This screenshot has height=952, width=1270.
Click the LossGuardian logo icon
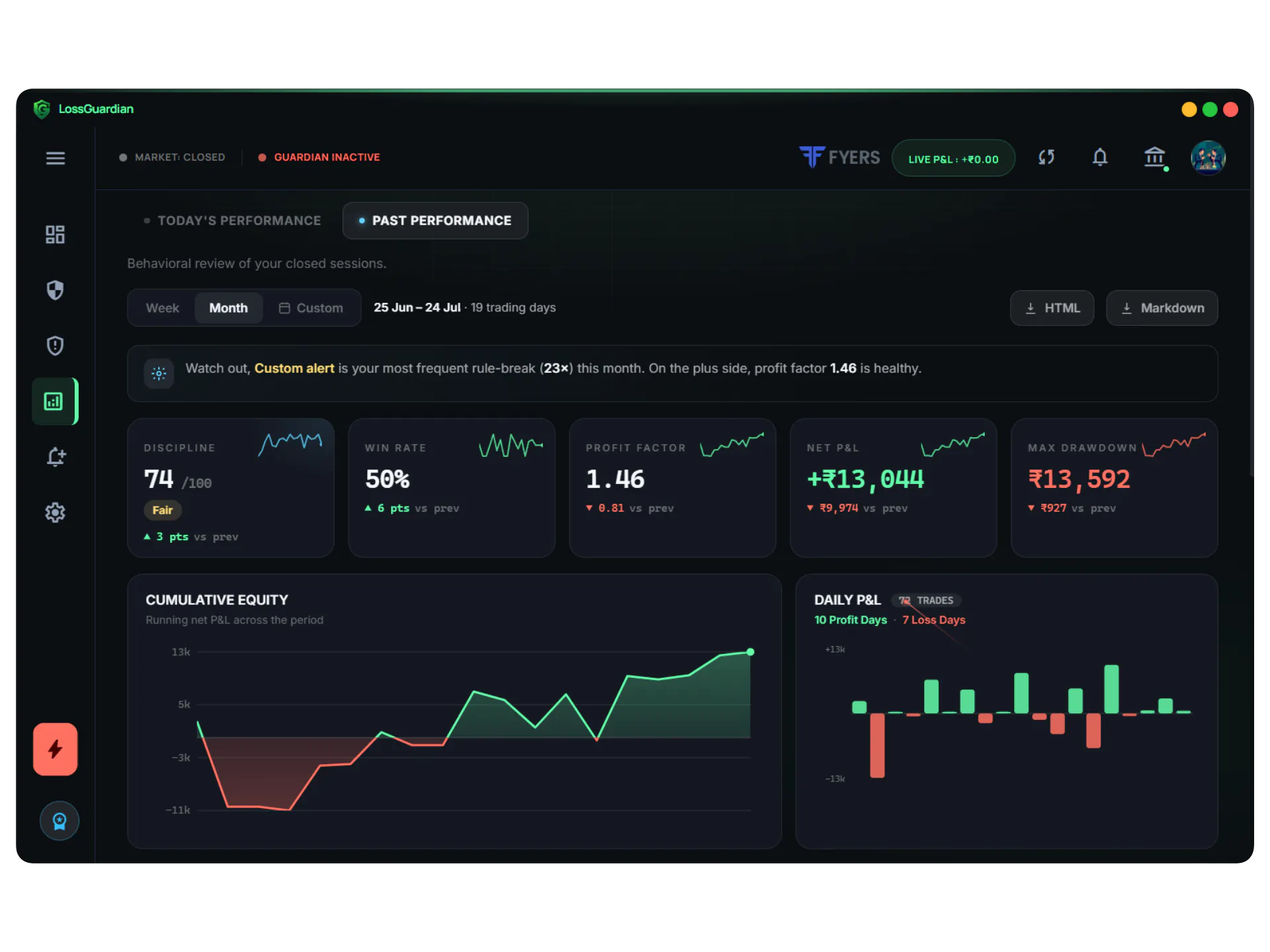(x=42, y=109)
